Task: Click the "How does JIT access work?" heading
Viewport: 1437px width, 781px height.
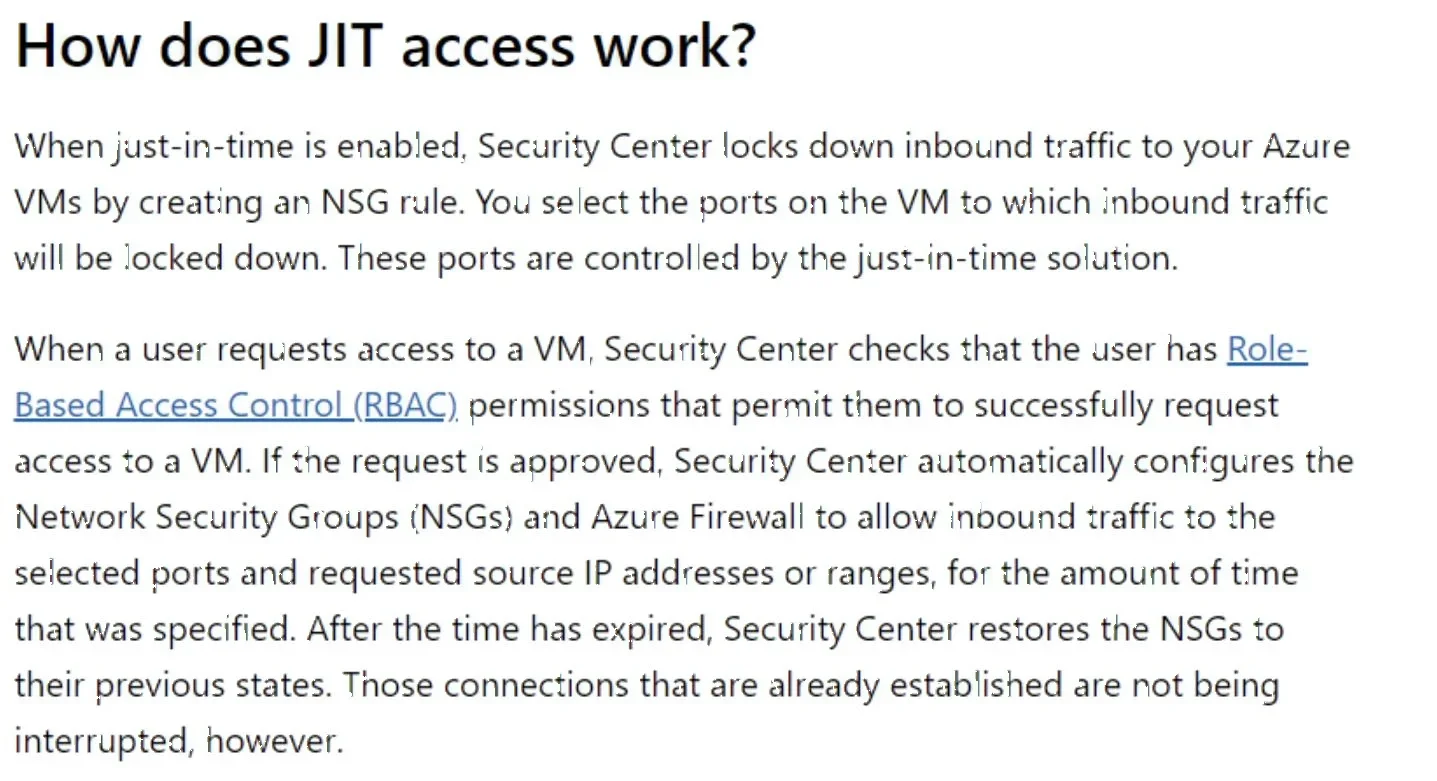Action: coord(384,45)
